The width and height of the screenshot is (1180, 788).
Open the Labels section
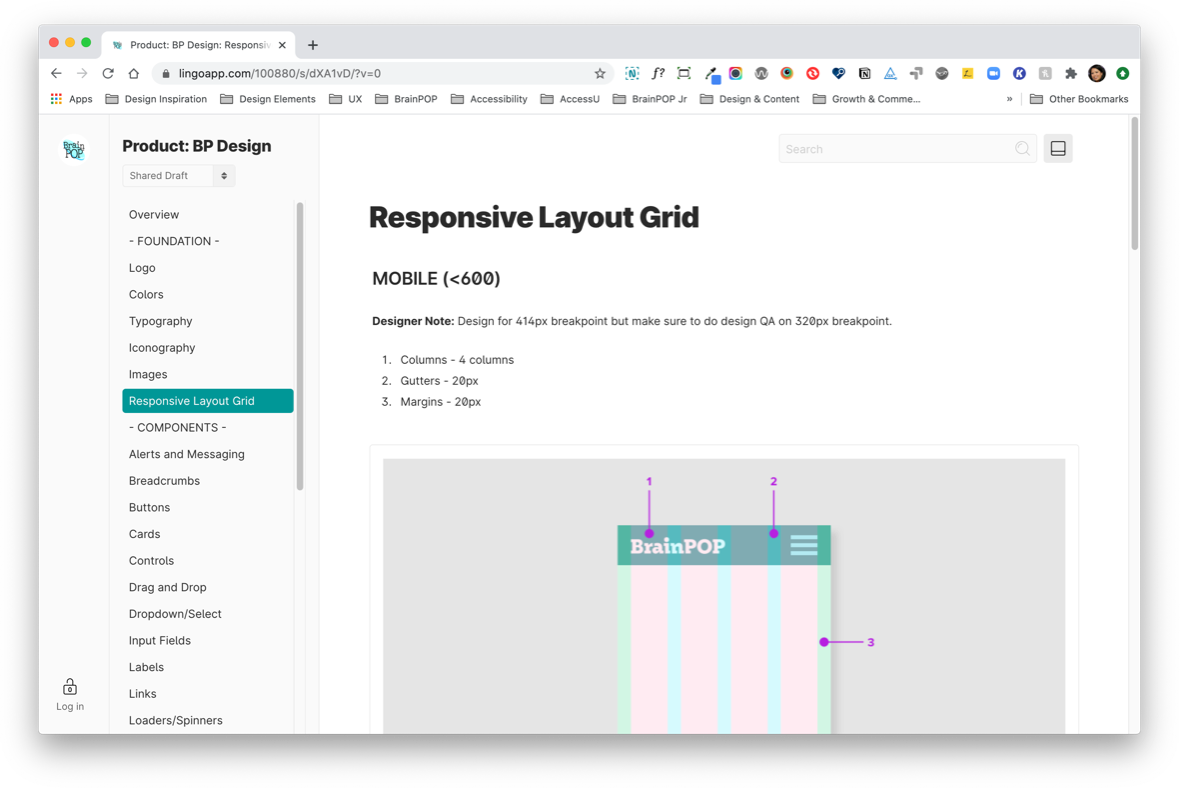146,667
